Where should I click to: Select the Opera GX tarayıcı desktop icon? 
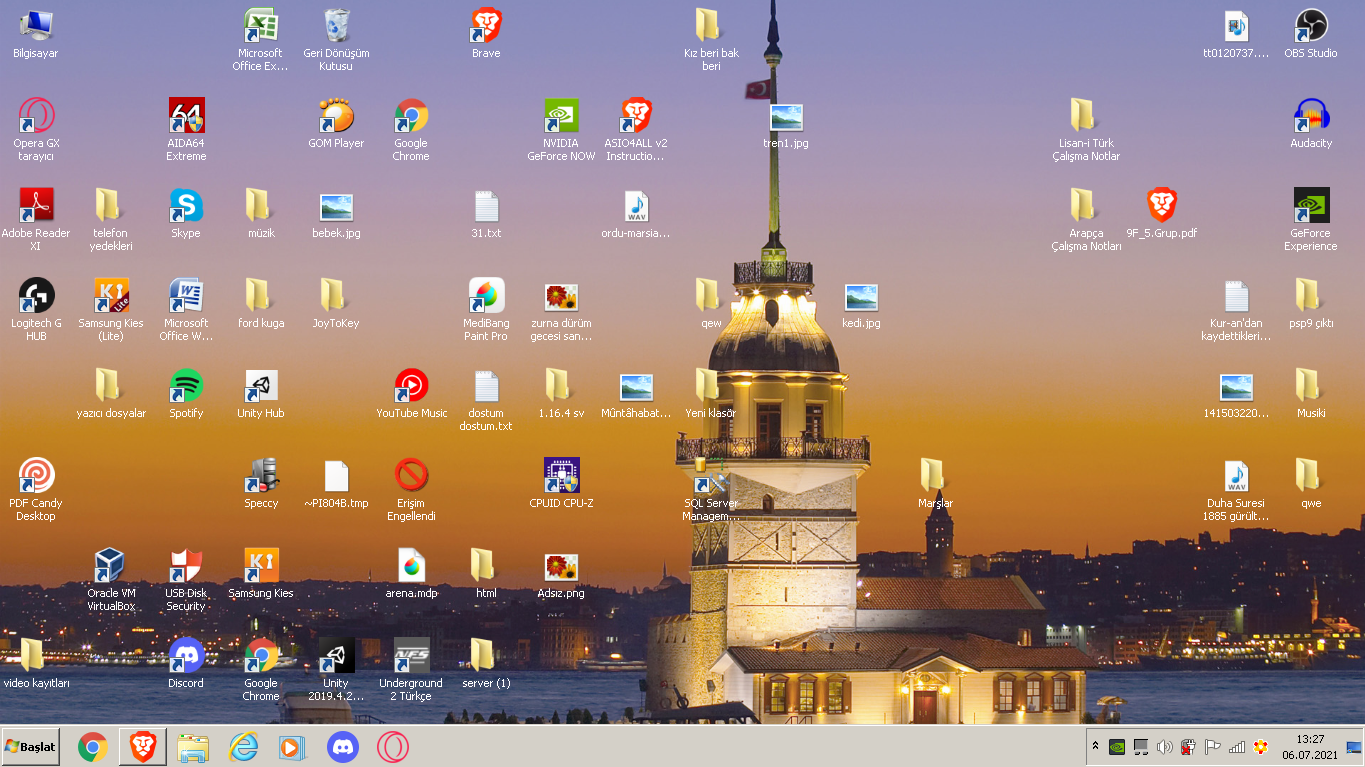pyautogui.click(x=36, y=117)
